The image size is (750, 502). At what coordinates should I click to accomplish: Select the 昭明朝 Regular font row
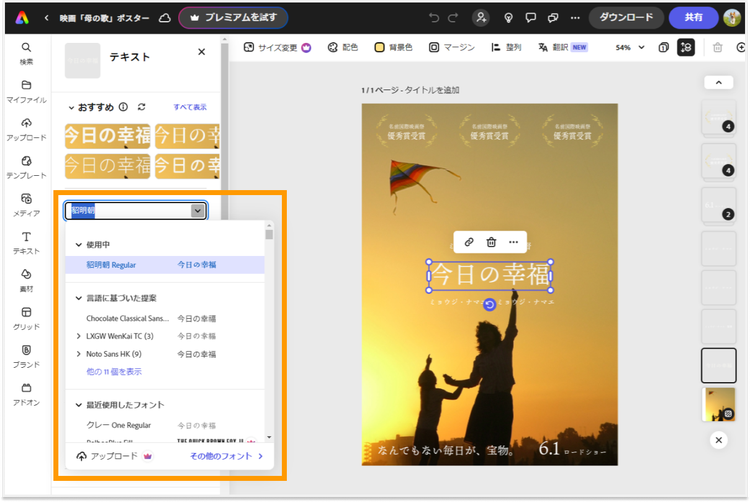[x=165, y=265]
